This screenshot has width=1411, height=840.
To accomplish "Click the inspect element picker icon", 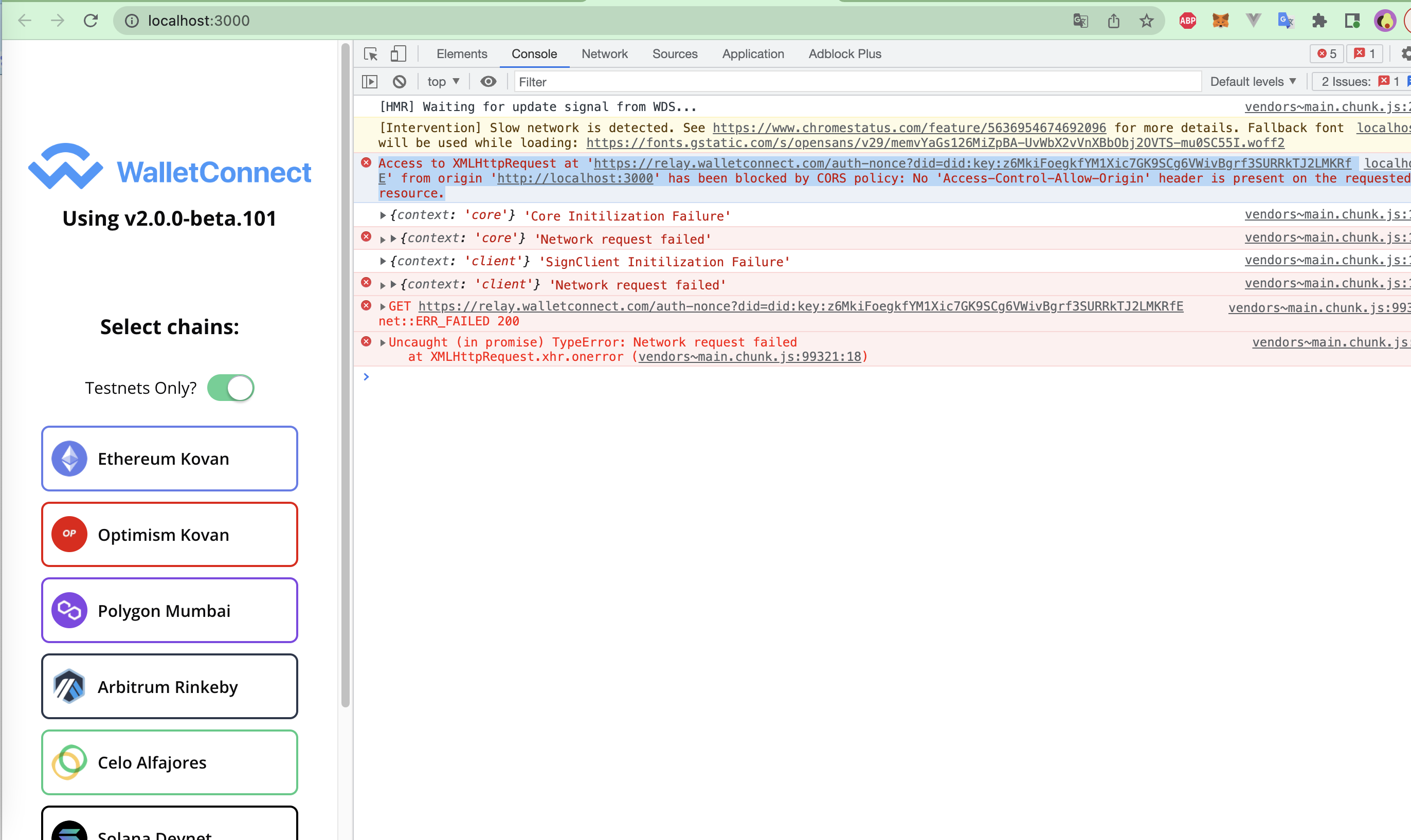I will tap(371, 54).
